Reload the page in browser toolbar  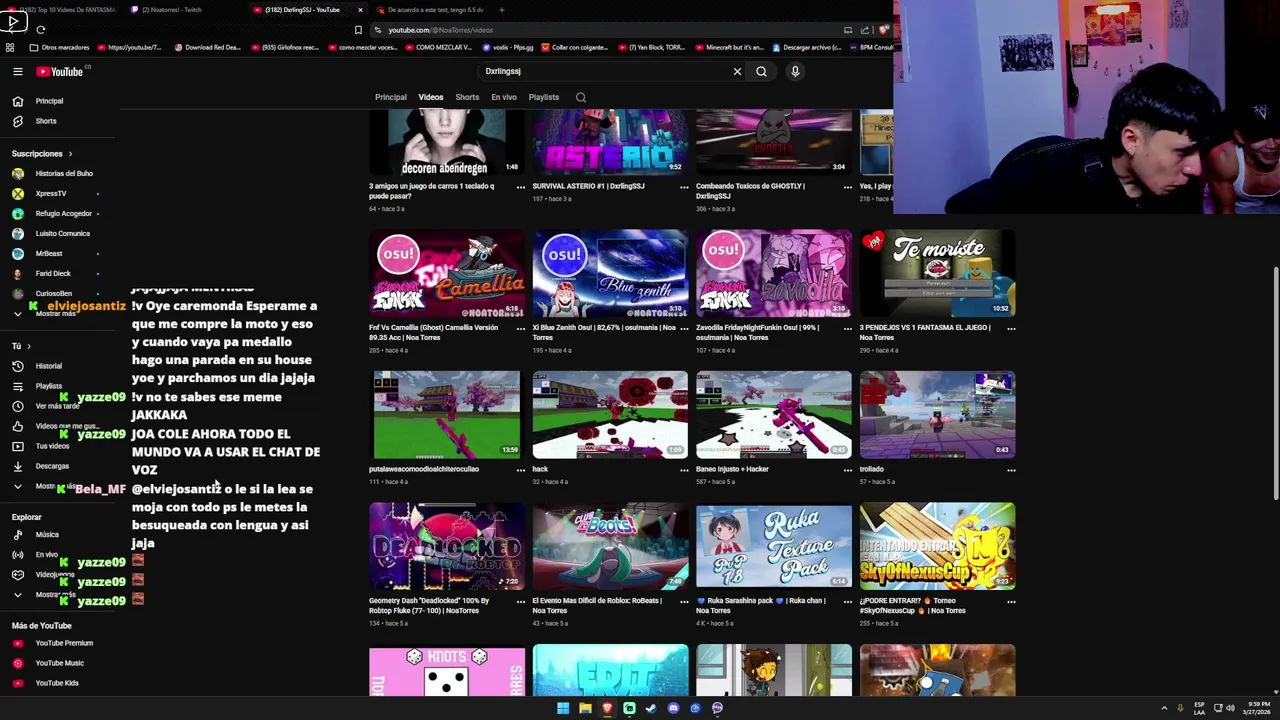pyautogui.click(x=41, y=30)
